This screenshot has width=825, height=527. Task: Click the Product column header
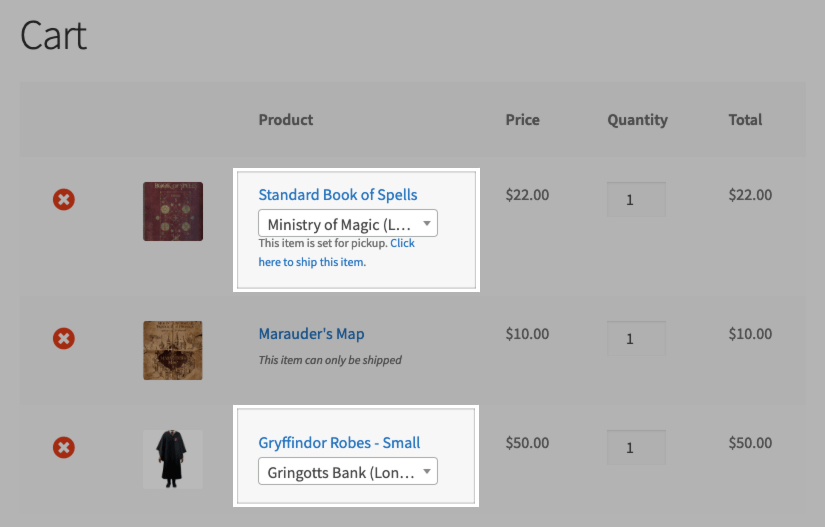click(286, 120)
